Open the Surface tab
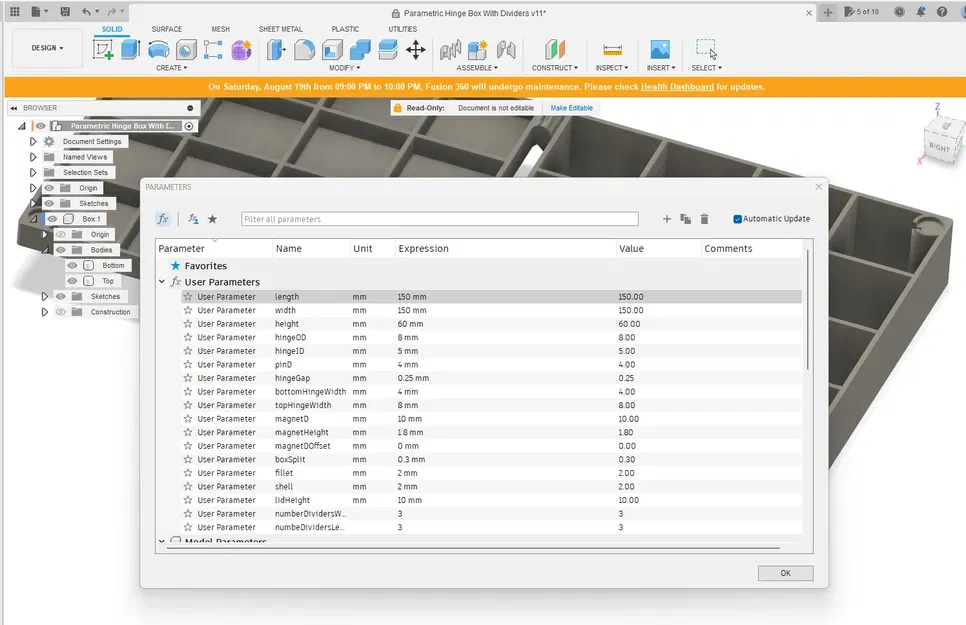Screen dimensions: 966x625 point(166,29)
